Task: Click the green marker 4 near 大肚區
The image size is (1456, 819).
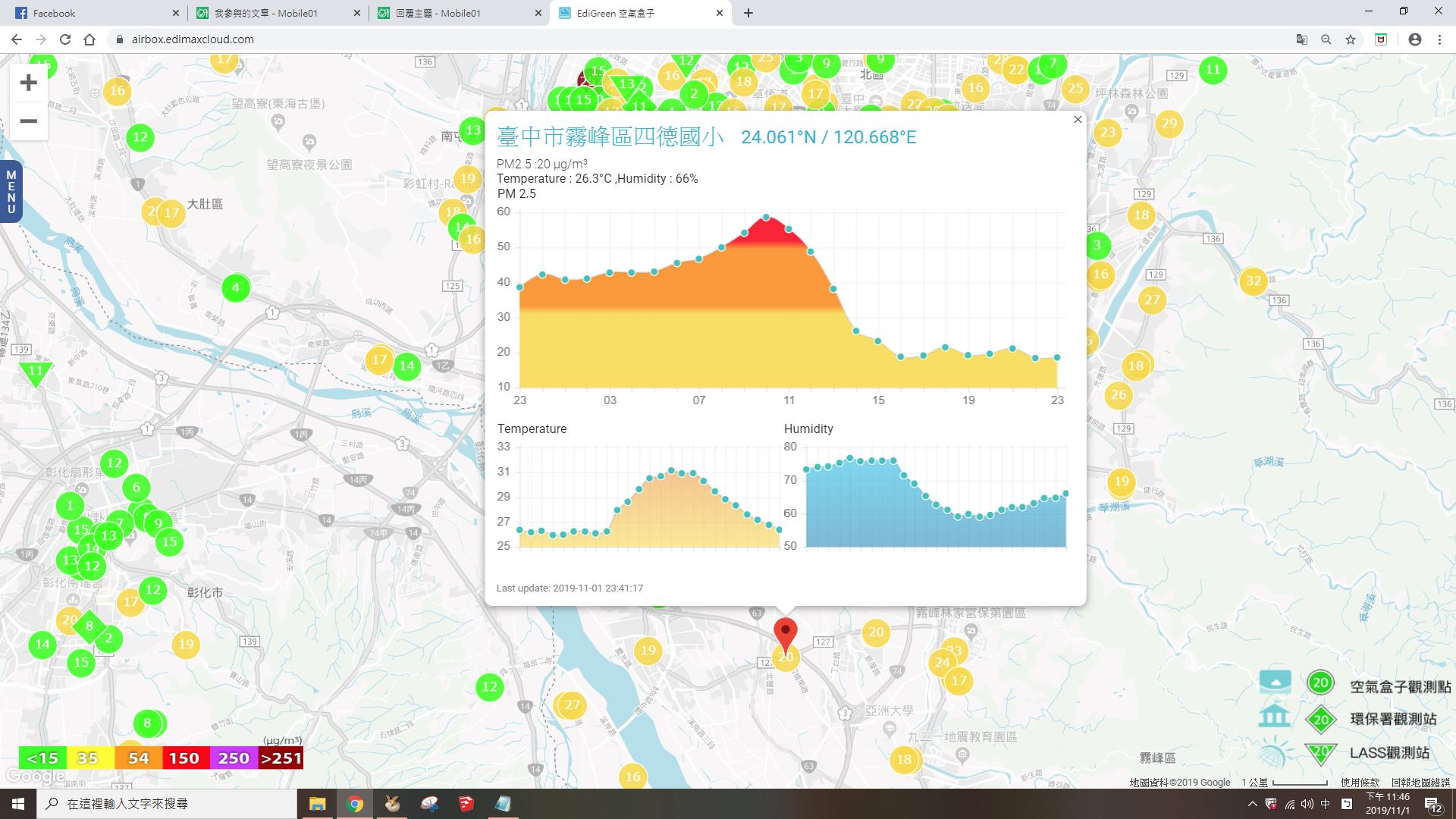Action: 235,287
